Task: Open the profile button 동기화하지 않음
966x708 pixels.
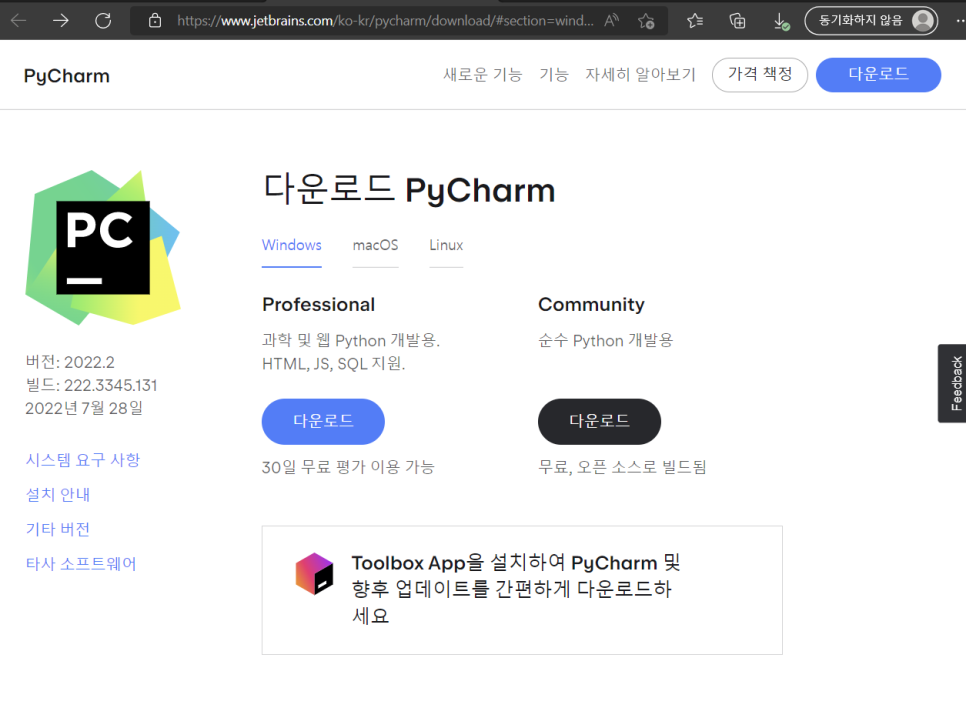Action: pyautogui.click(x=871, y=20)
